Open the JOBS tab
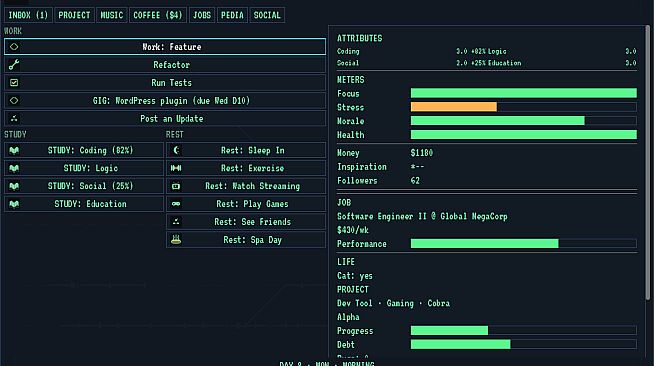Screen dimensions: 654x366 (x=202, y=15)
